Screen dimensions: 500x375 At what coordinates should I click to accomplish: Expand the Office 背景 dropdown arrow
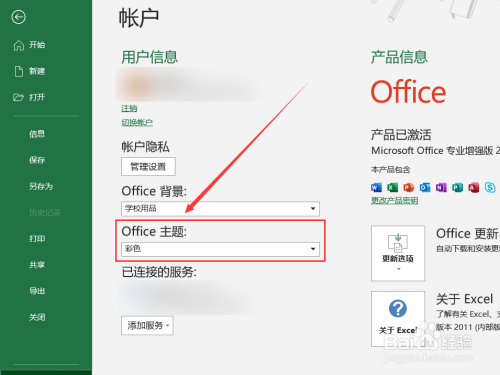point(313,209)
